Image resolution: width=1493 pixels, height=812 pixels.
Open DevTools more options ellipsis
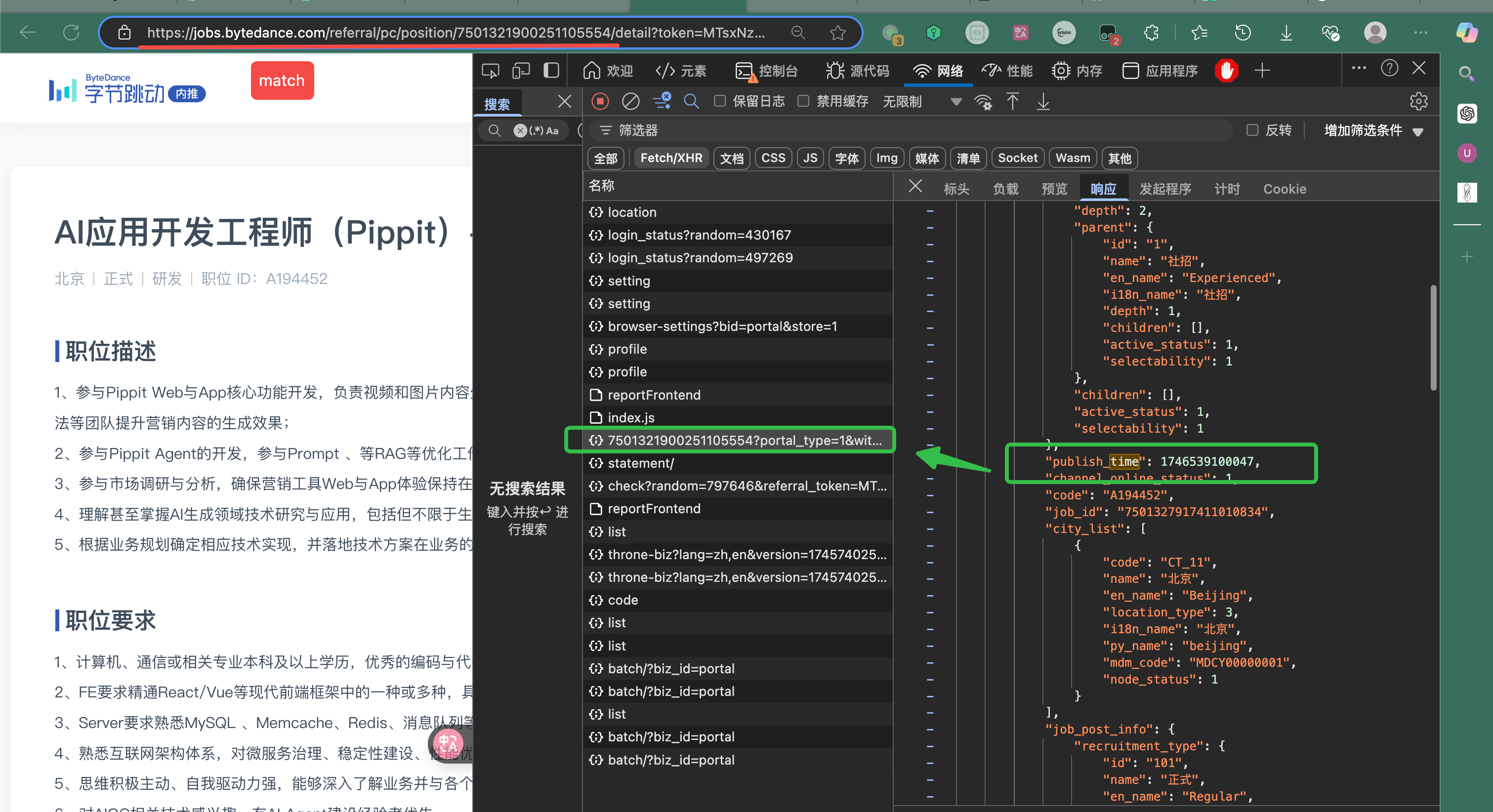(x=1359, y=68)
